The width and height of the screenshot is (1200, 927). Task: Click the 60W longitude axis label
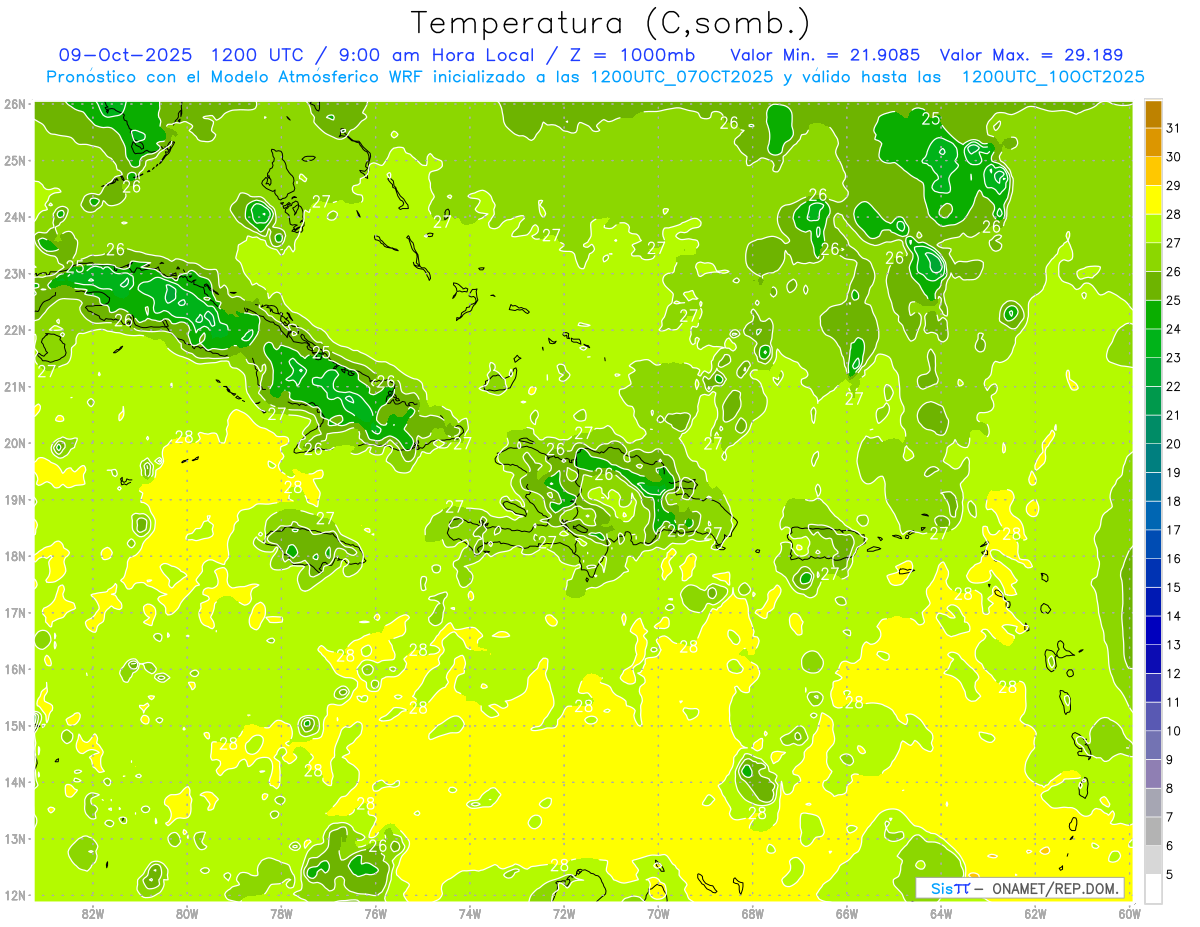1129,913
